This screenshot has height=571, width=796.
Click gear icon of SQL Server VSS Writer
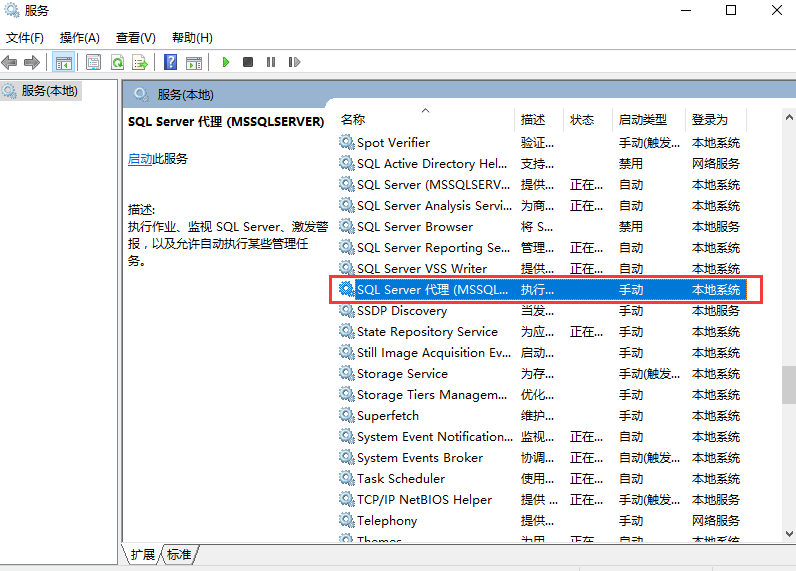tap(347, 268)
